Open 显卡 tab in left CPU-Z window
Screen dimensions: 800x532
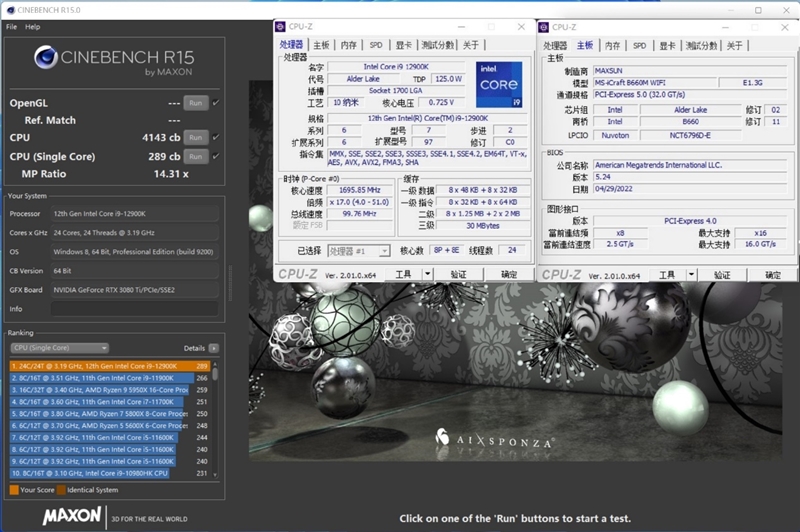point(404,45)
